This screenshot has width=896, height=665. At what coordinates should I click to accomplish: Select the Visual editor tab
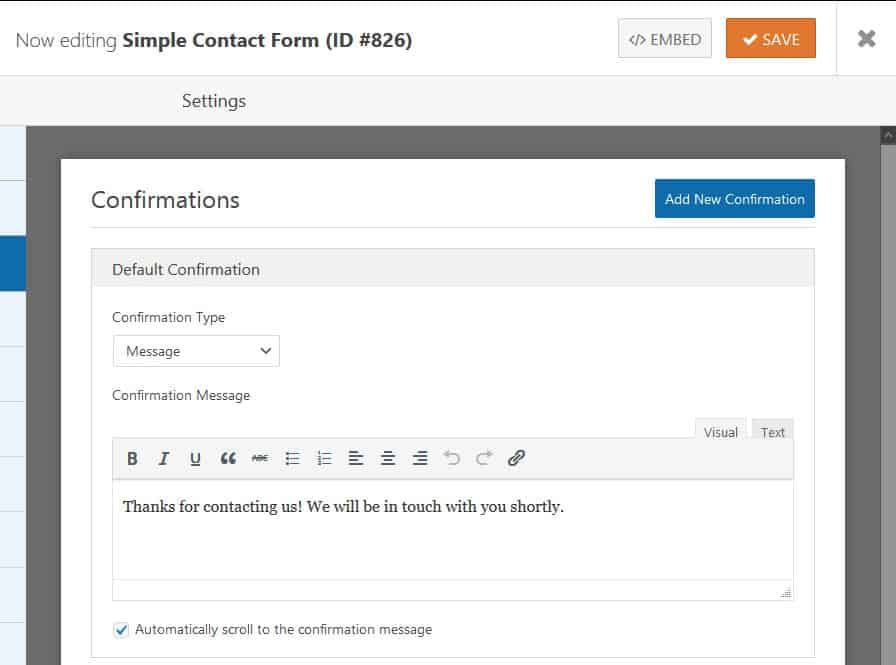(721, 432)
